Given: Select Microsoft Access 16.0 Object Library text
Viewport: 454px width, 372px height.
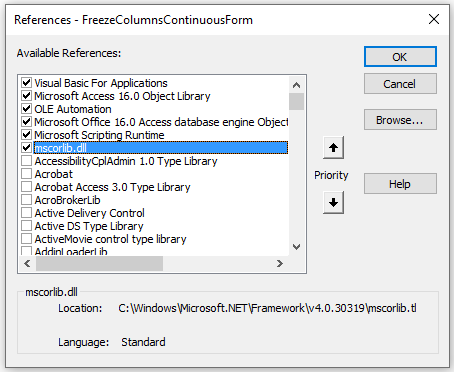Looking at the screenshot, I should [122, 96].
